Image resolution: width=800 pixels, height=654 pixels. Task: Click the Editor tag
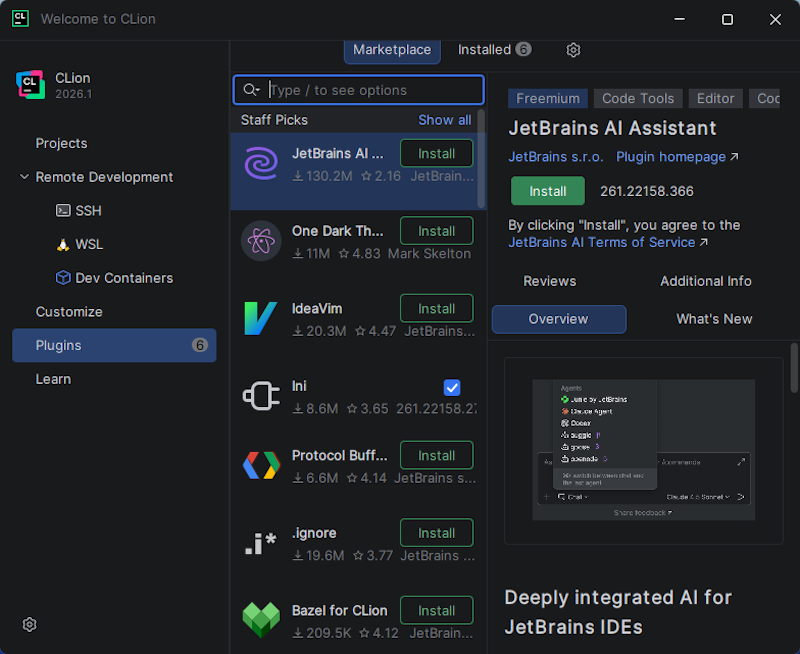(x=715, y=98)
